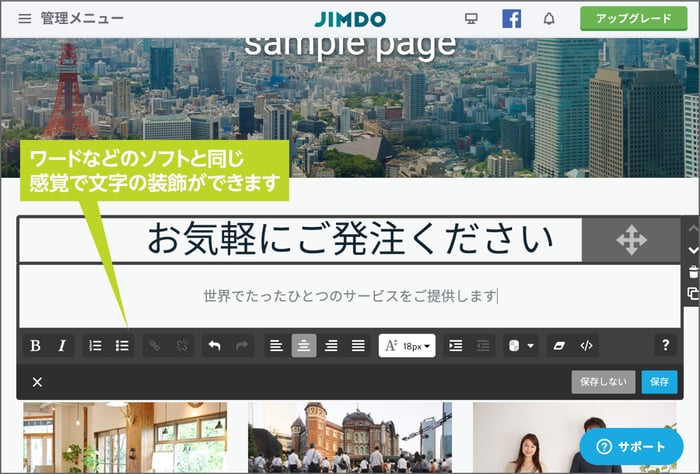The image size is (700, 474).
Task: Move the element down with chevron
Action: 693,250
